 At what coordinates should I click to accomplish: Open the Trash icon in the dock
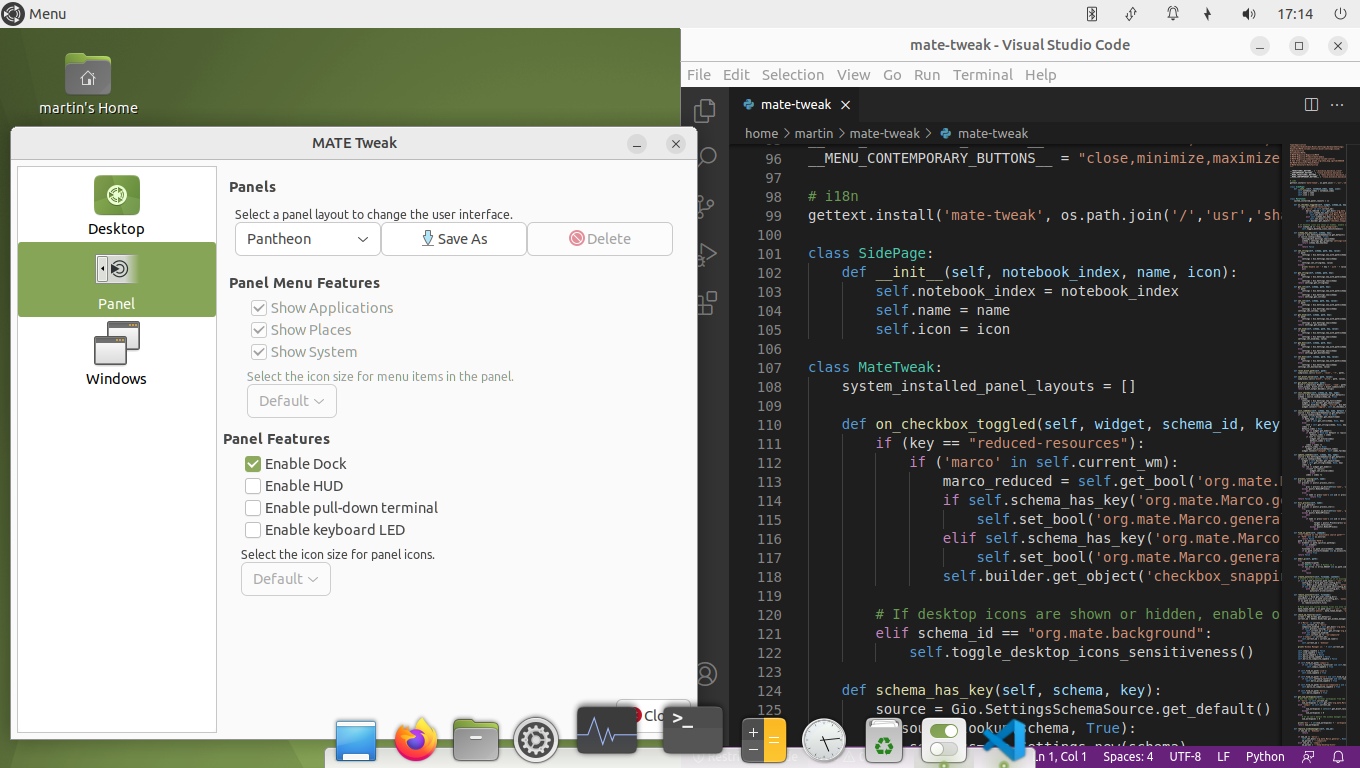(x=884, y=741)
